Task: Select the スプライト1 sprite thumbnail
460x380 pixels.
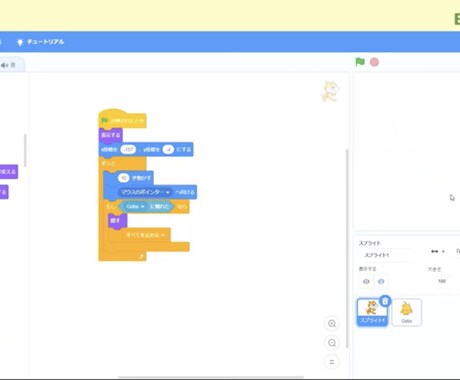Action: point(372,312)
